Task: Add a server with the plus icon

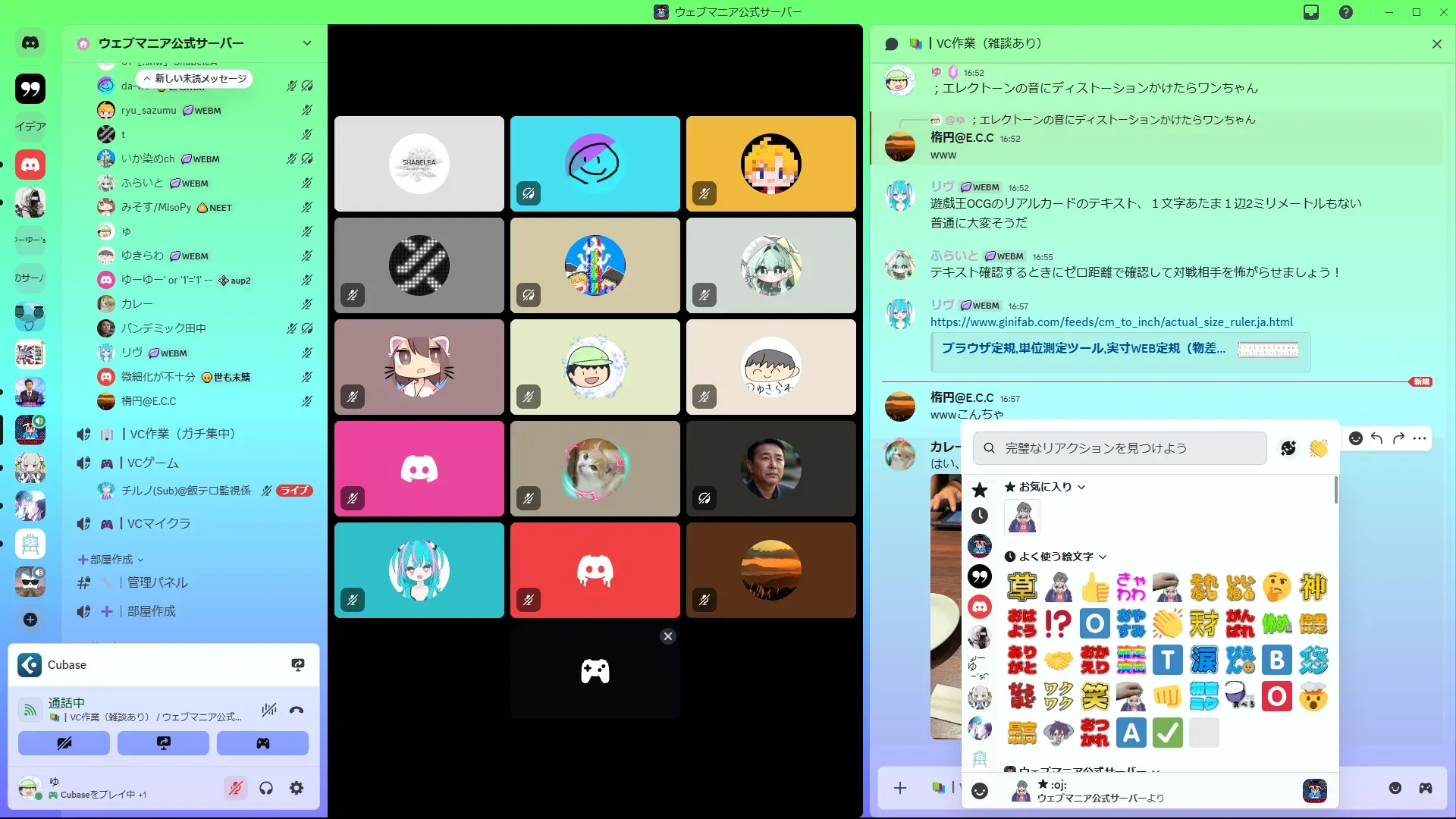Action: tap(30, 620)
